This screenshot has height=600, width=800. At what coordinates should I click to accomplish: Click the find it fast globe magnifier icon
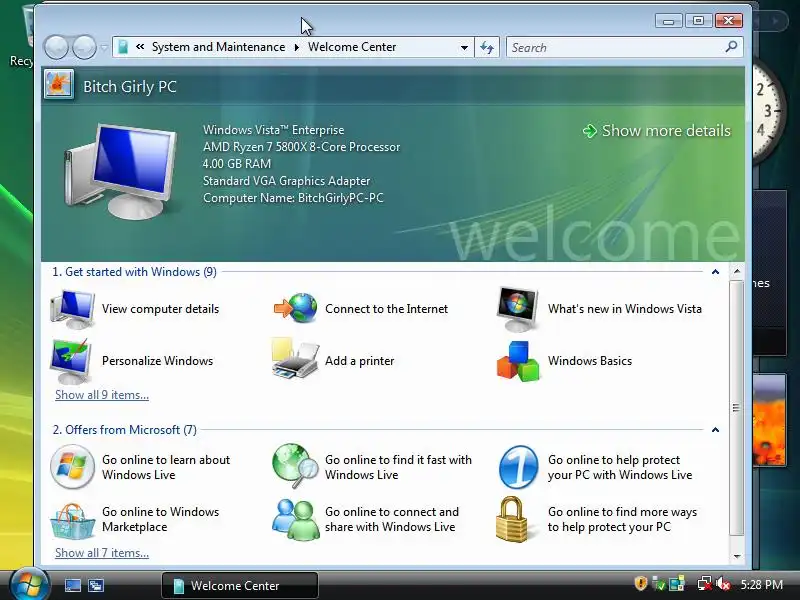coord(295,465)
